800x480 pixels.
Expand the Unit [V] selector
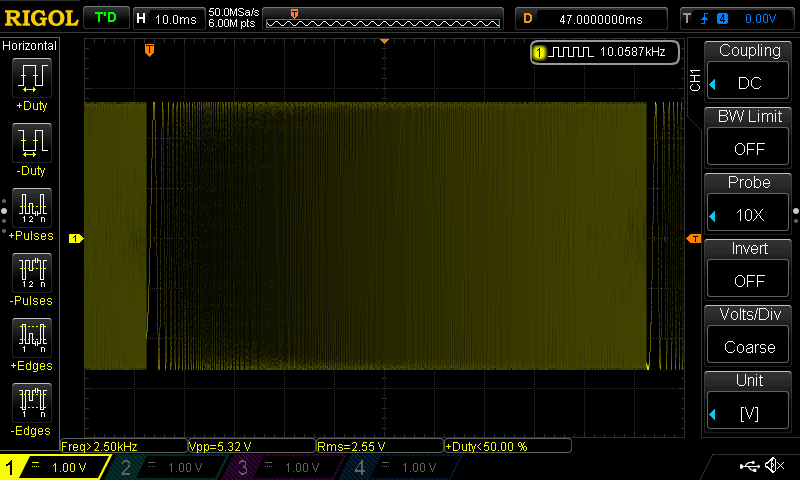[749, 399]
